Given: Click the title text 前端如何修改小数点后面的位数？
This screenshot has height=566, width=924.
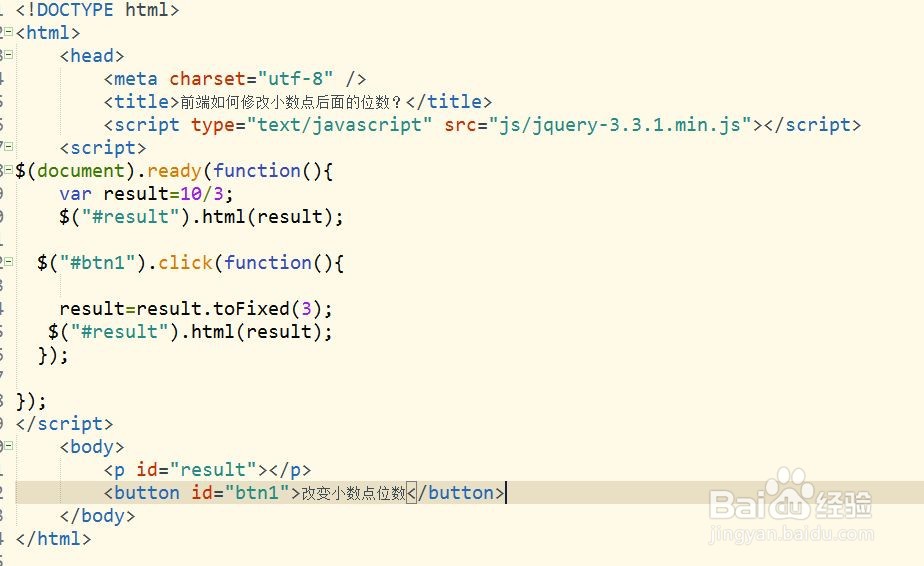Looking at the screenshot, I should [291, 102].
